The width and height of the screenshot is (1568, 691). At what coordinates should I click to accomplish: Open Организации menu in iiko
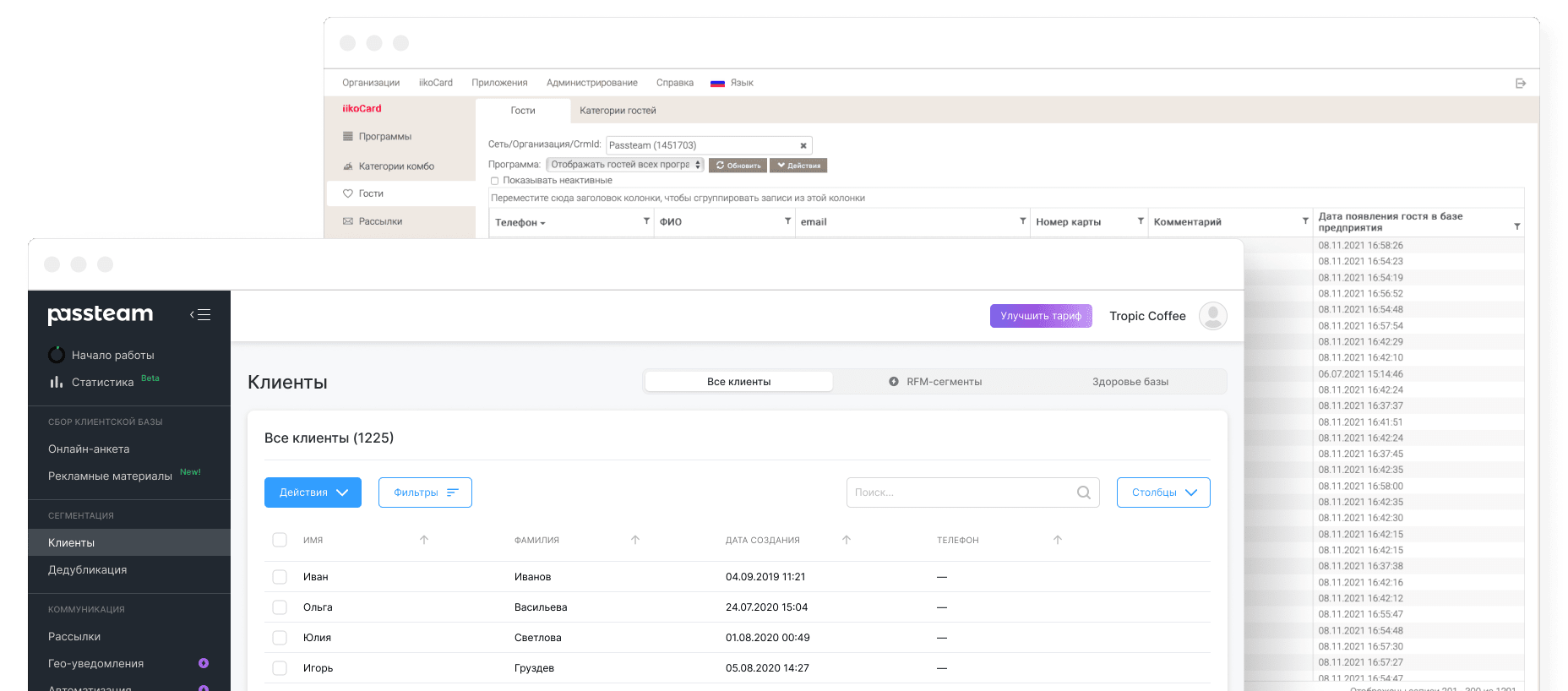pos(371,83)
